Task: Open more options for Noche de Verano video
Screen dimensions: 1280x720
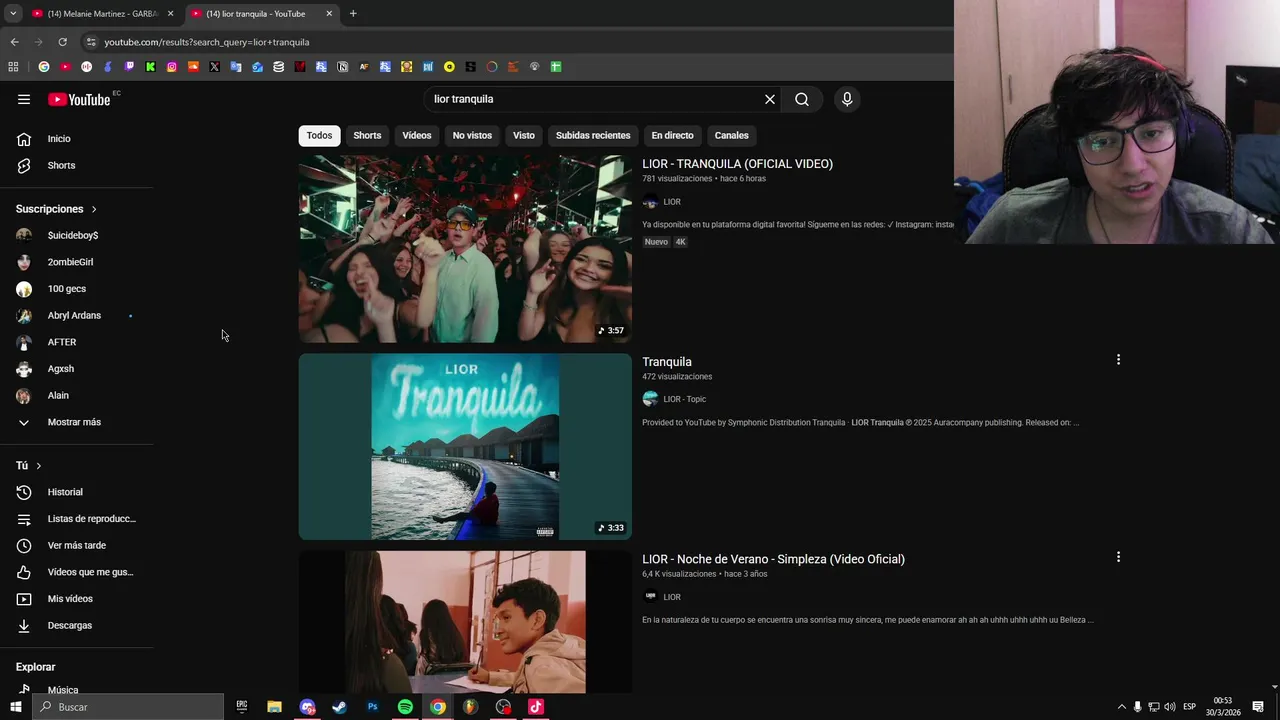Action: click(x=1118, y=557)
